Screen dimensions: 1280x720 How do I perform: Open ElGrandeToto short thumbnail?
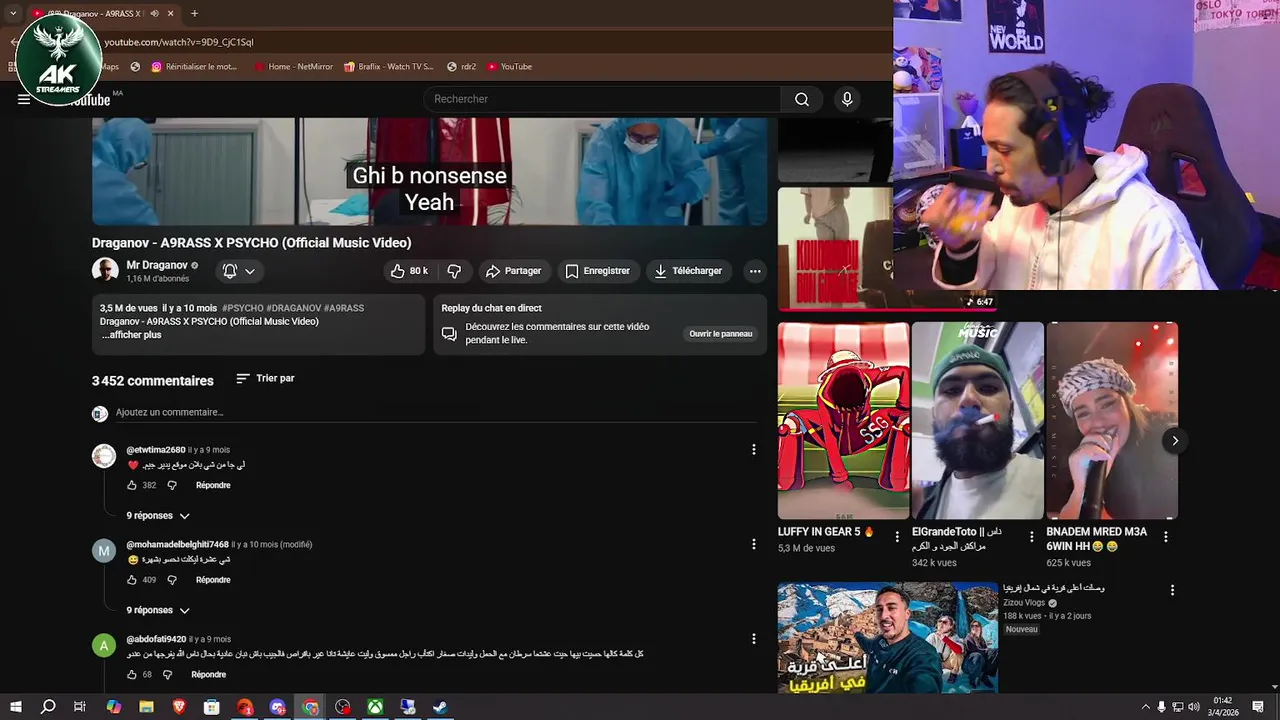point(977,421)
